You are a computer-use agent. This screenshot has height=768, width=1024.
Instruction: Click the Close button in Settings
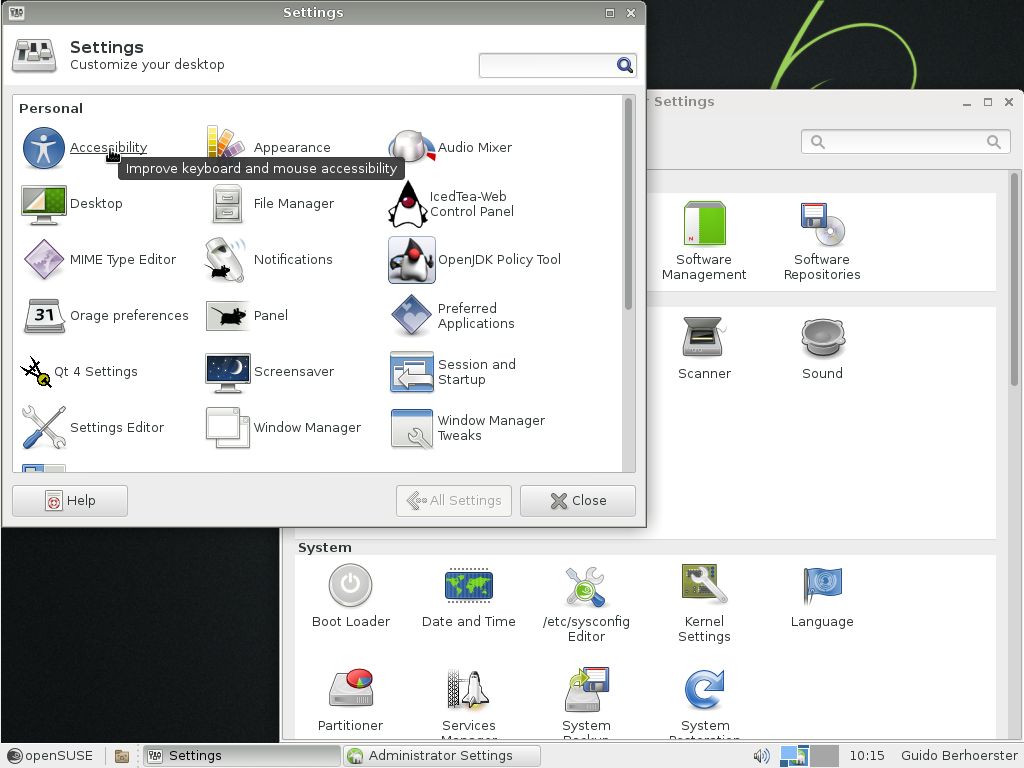578,501
